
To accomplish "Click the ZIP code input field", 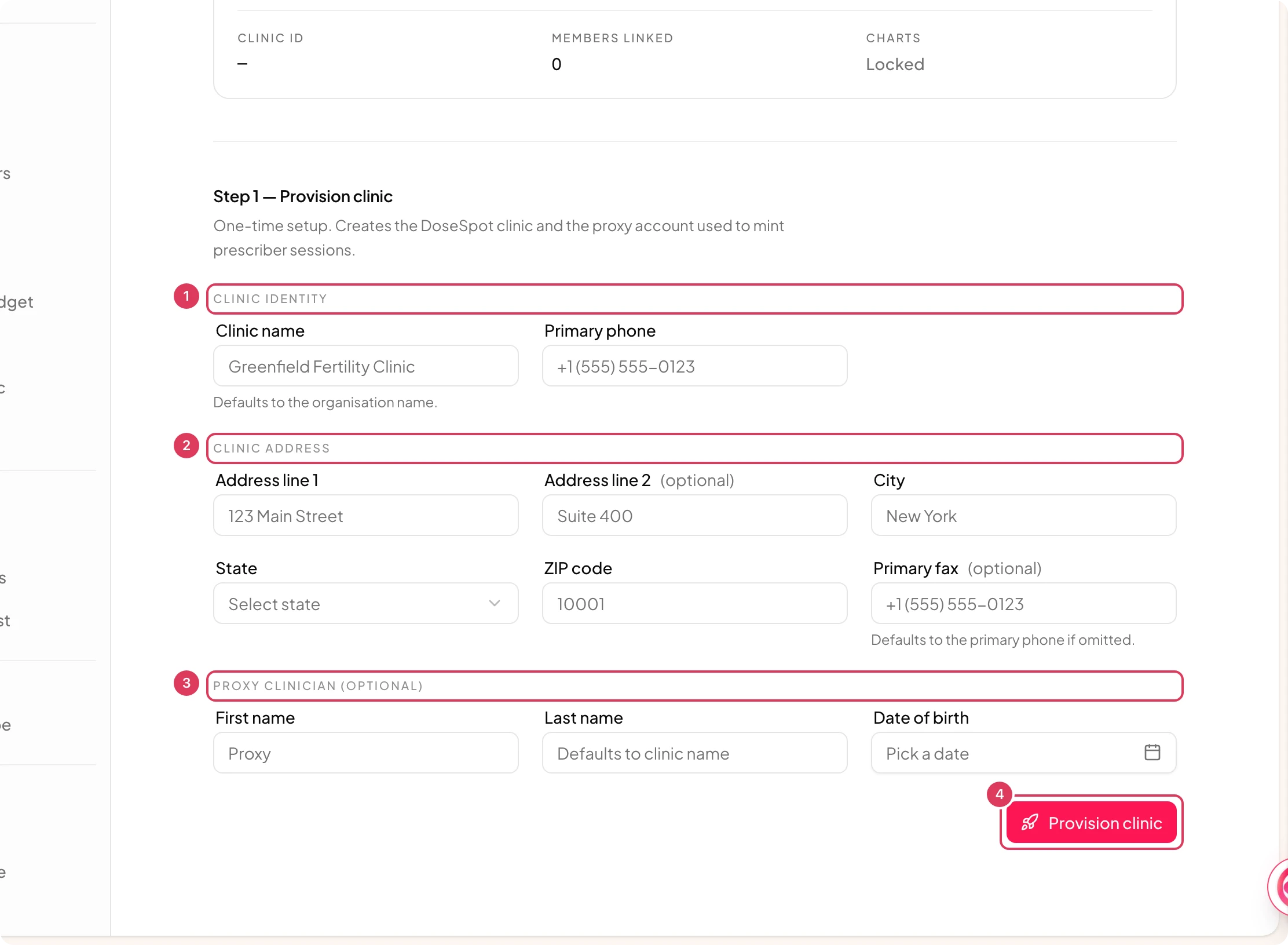I will click(x=694, y=603).
